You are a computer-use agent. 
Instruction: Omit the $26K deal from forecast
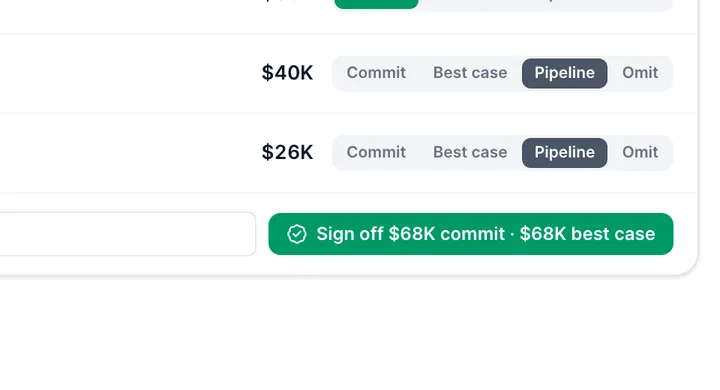click(x=640, y=153)
